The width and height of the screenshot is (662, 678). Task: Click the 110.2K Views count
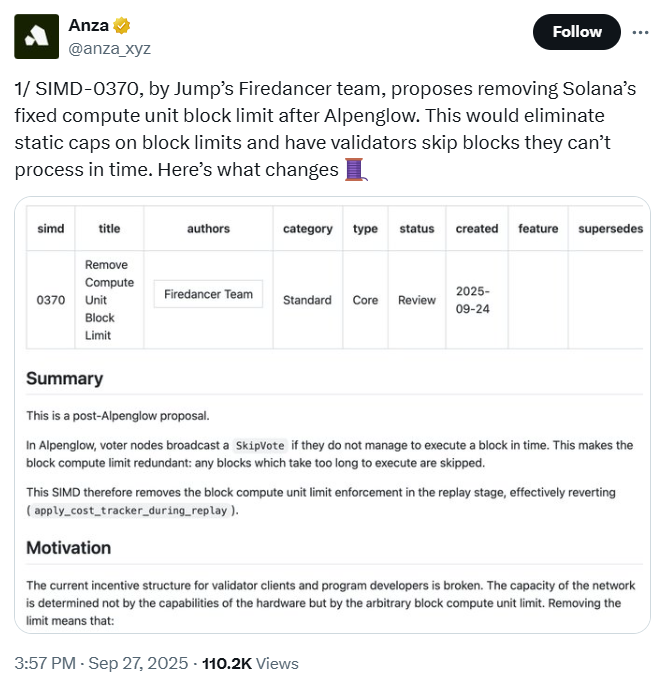250,663
